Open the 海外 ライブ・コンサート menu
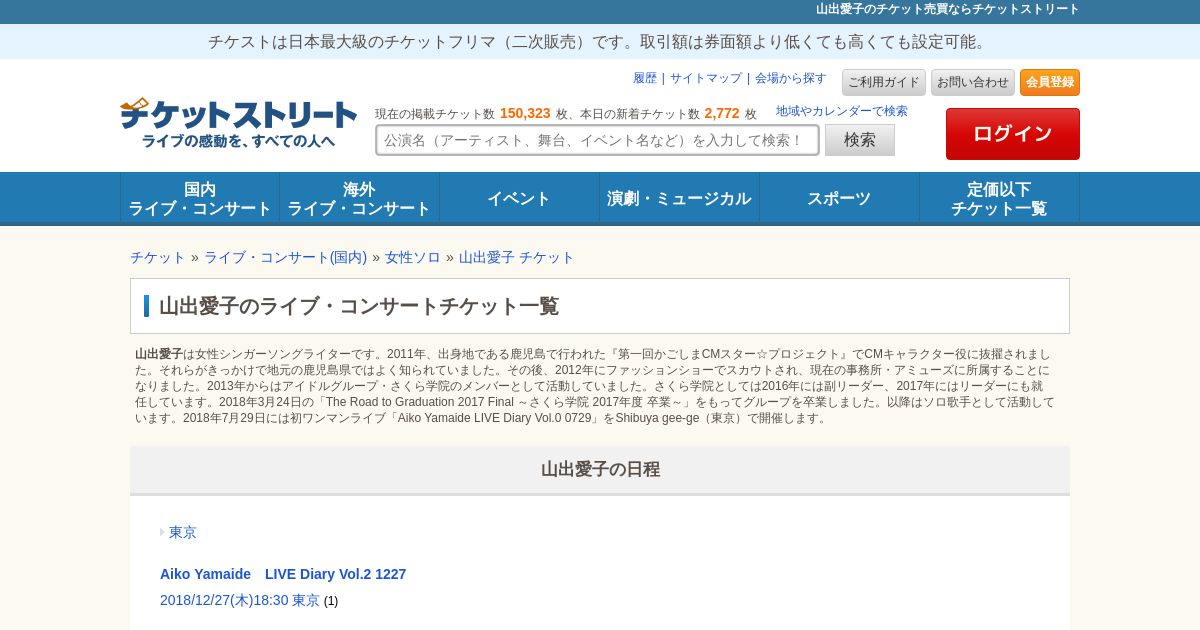Viewport: 1200px width, 630px height. pos(359,198)
